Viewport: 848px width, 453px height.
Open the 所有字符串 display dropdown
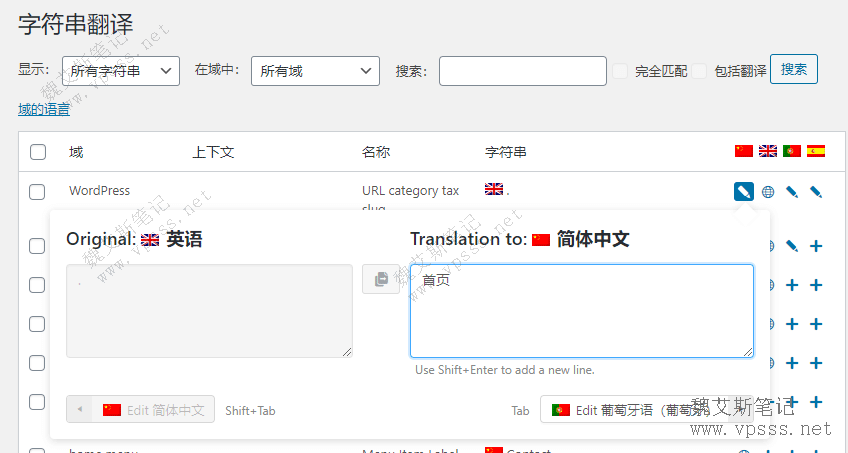click(x=120, y=71)
